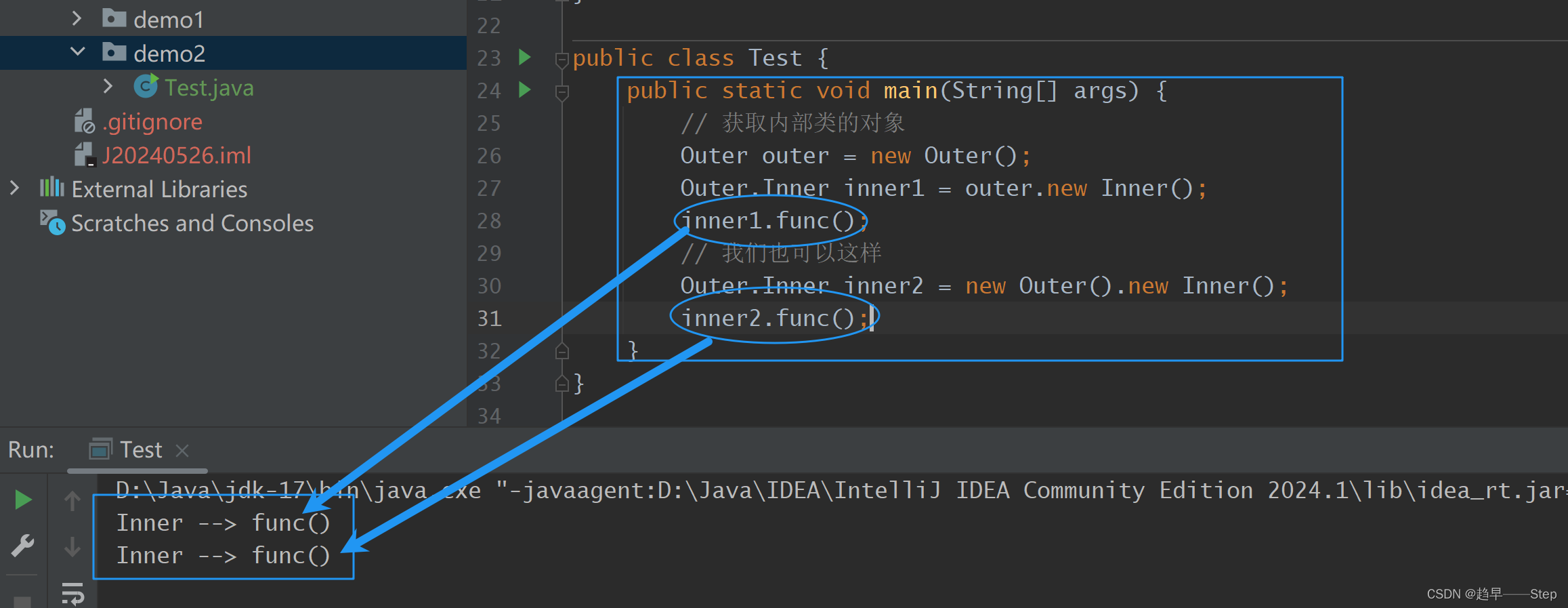The image size is (1568, 608).
Task: Click fold end marker at line 32
Action: (x=561, y=350)
